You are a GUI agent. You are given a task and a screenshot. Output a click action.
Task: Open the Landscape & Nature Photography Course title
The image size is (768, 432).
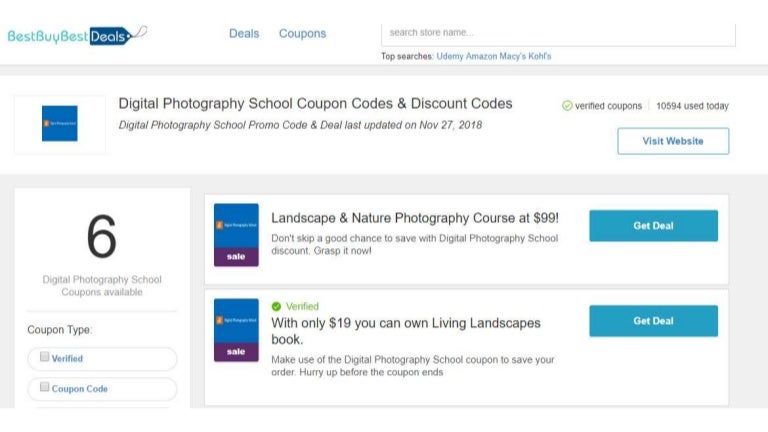tap(415, 218)
